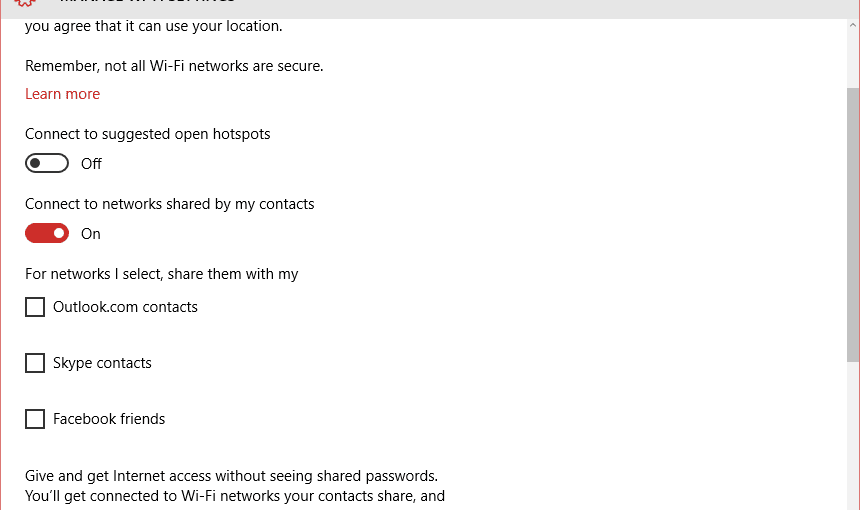Select the Facebook friends label

click(109, 419)
